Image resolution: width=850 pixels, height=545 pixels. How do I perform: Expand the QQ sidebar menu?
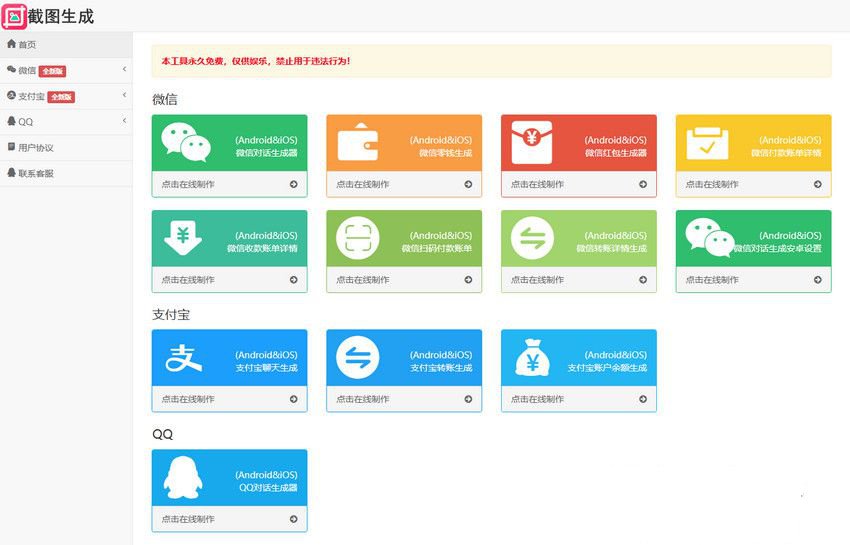(66, 122)
